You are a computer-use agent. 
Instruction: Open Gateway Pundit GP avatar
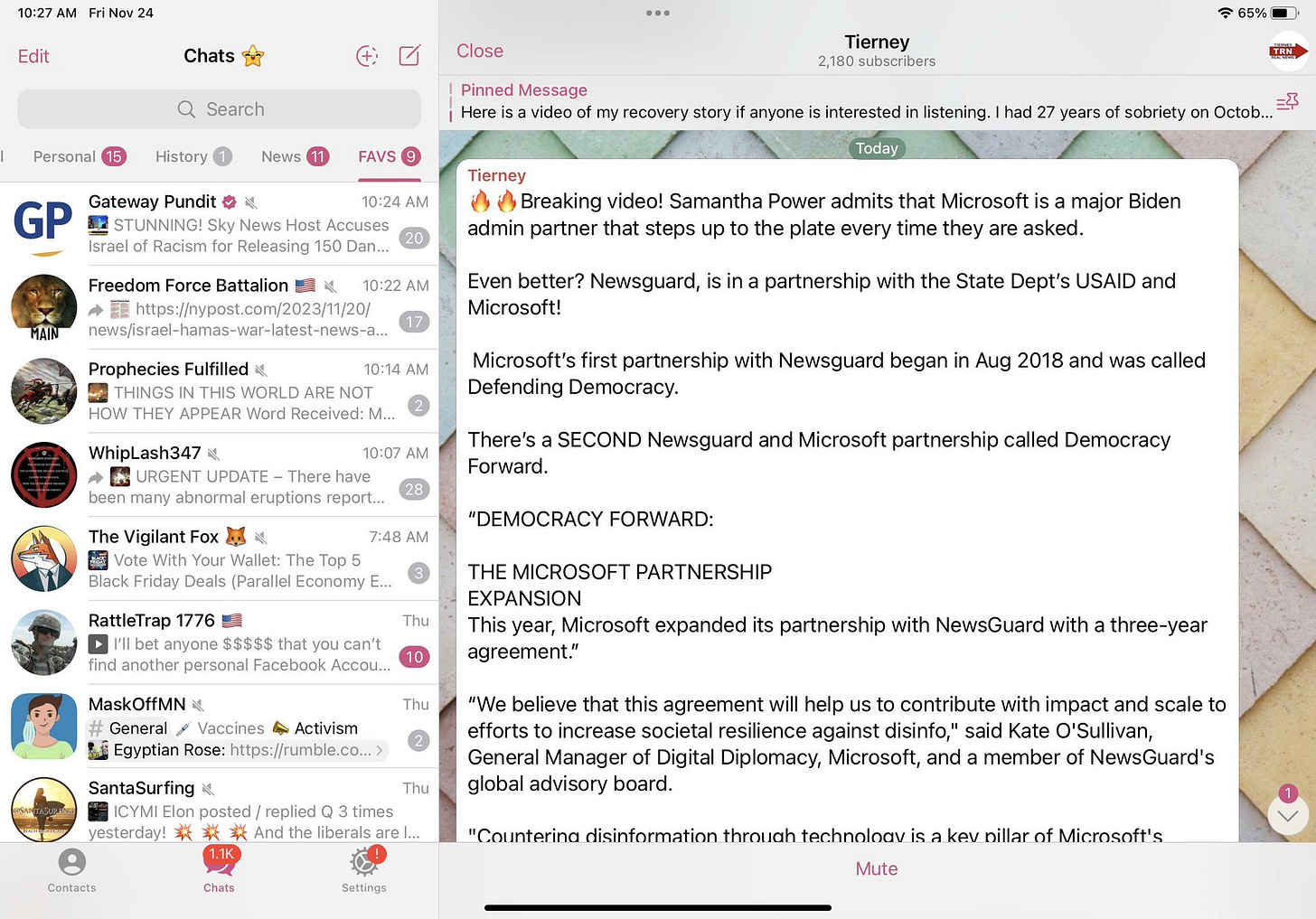point(44,223)
